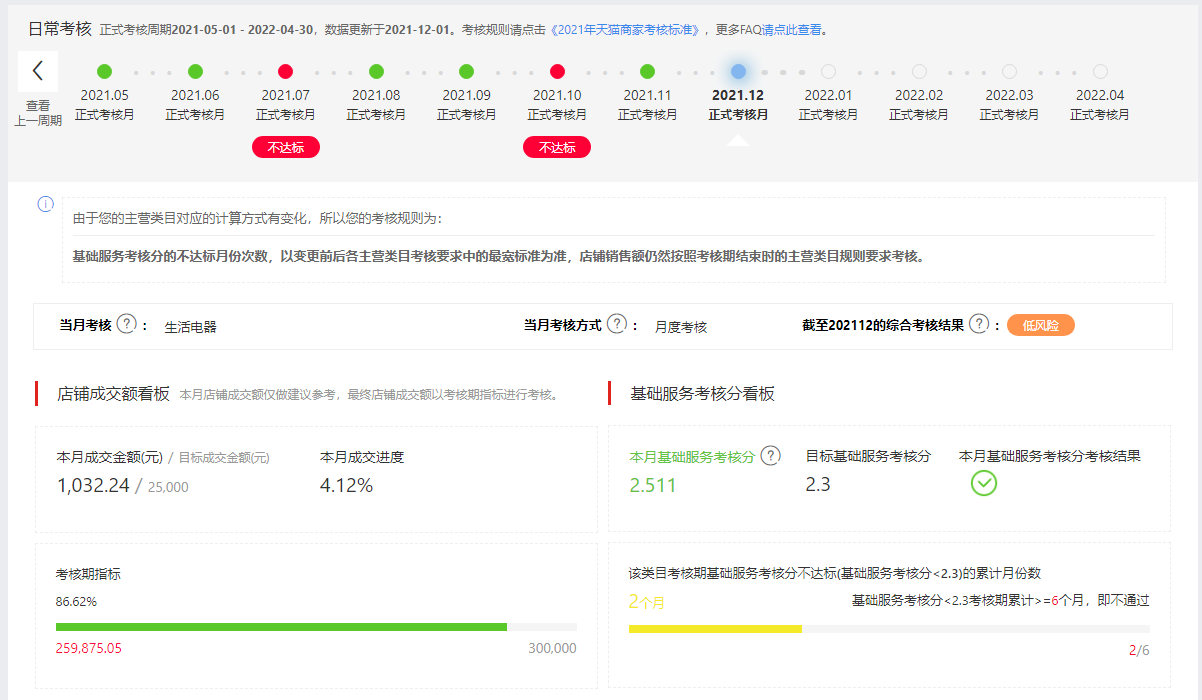Screen dimensions: 1202x700
Task: Click the 2.3 target score value
Action: [x=818, y=485]
